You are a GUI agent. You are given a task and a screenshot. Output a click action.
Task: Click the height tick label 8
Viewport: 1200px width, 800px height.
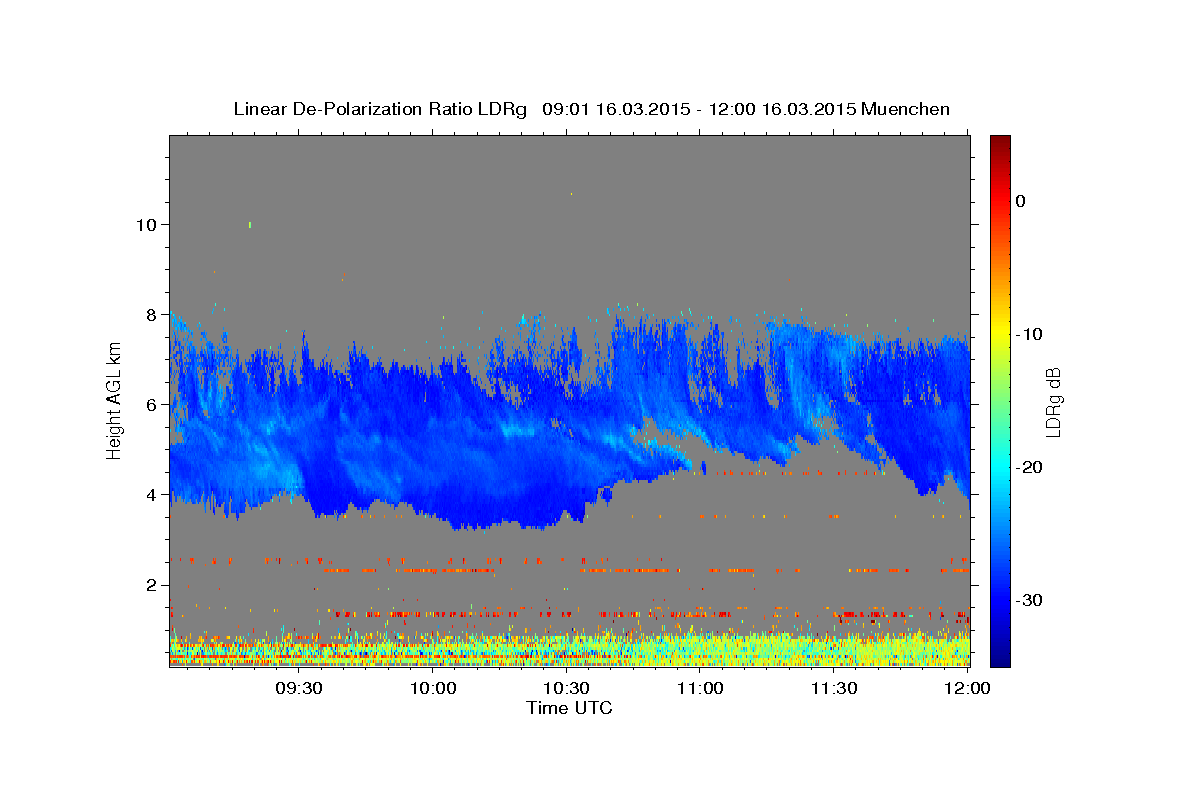point(151,314)
